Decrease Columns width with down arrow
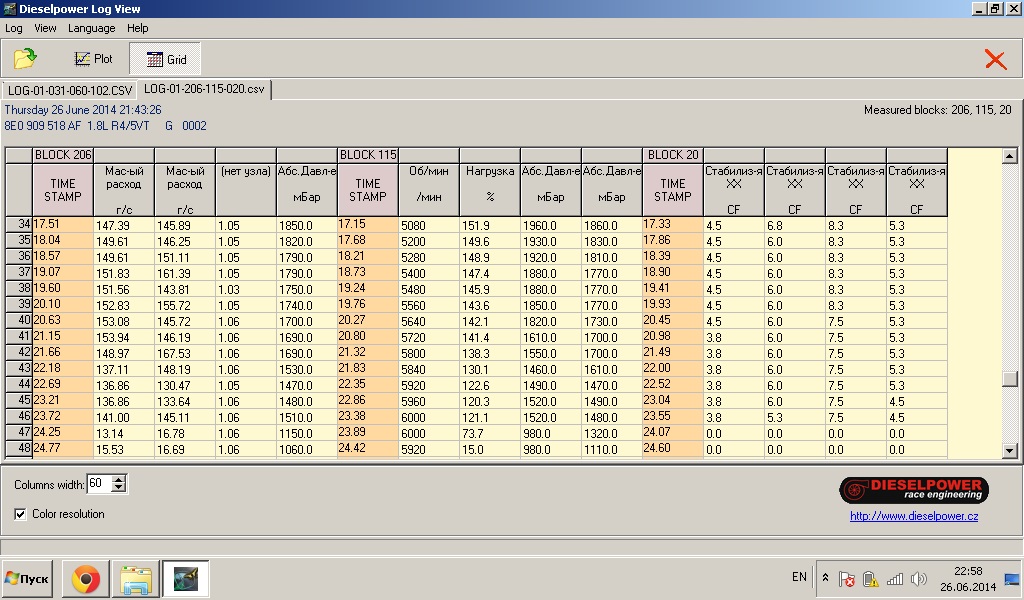 coord(119,488)
